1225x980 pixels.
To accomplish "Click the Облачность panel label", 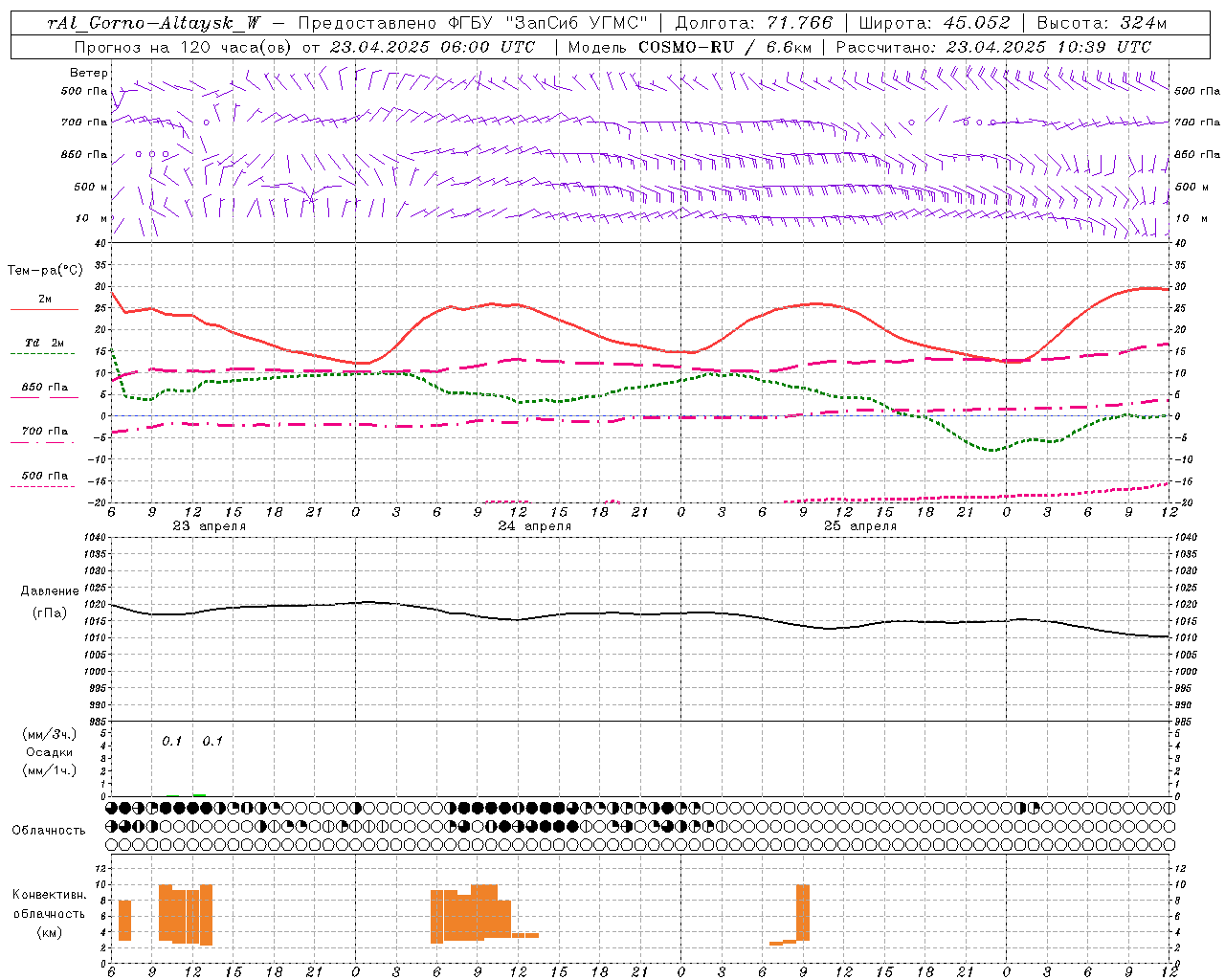I will click(x=49, y=831).
